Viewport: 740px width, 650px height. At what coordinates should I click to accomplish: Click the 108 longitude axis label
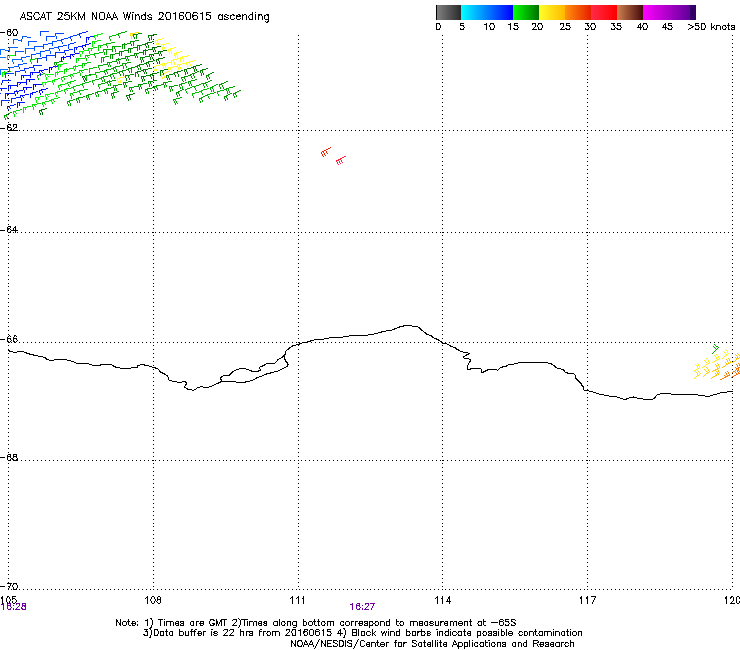click(153, 600)
